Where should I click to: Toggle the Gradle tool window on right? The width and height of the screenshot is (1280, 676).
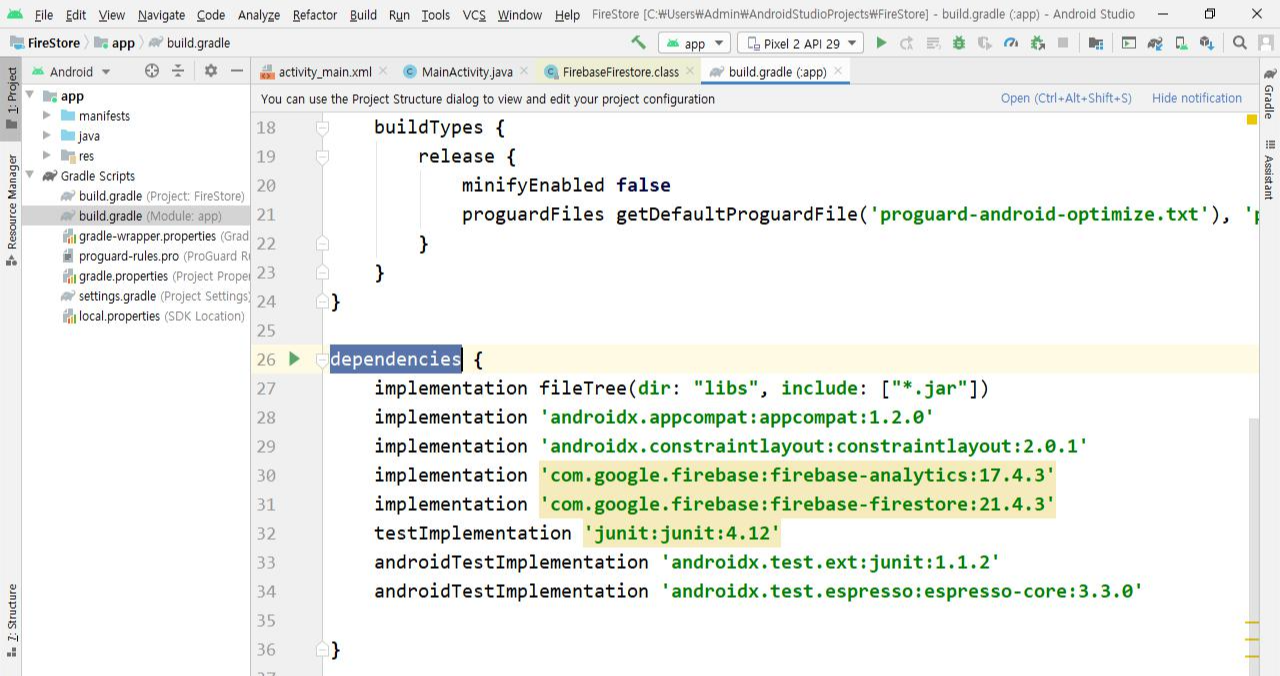[1269, 95]
